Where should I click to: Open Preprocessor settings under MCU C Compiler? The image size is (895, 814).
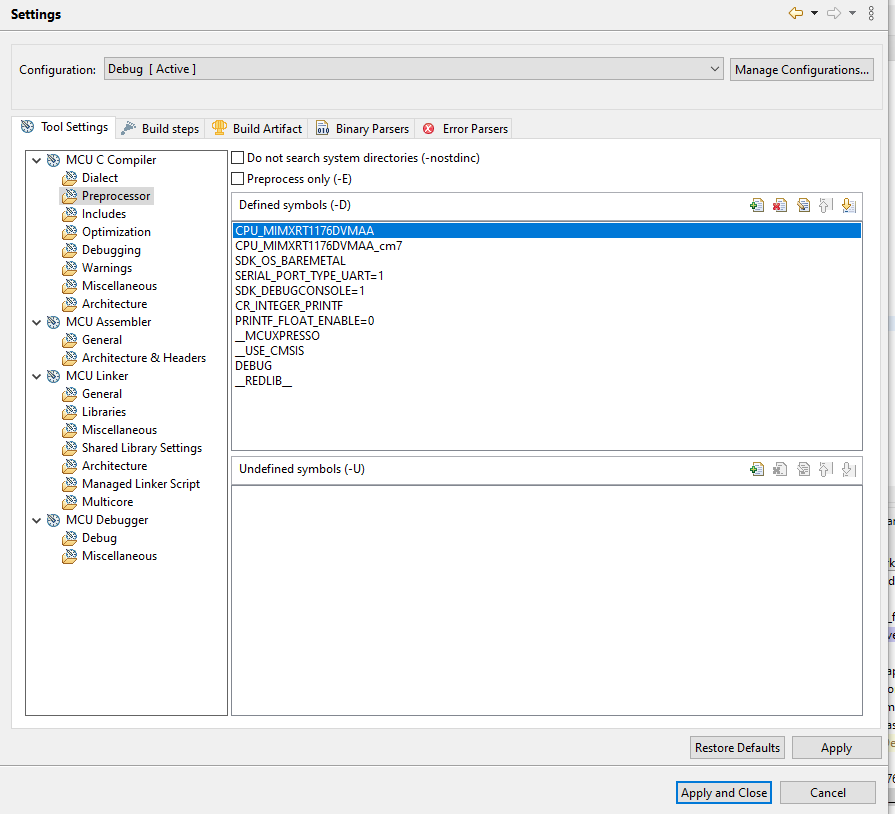click(x=115, y=195)
